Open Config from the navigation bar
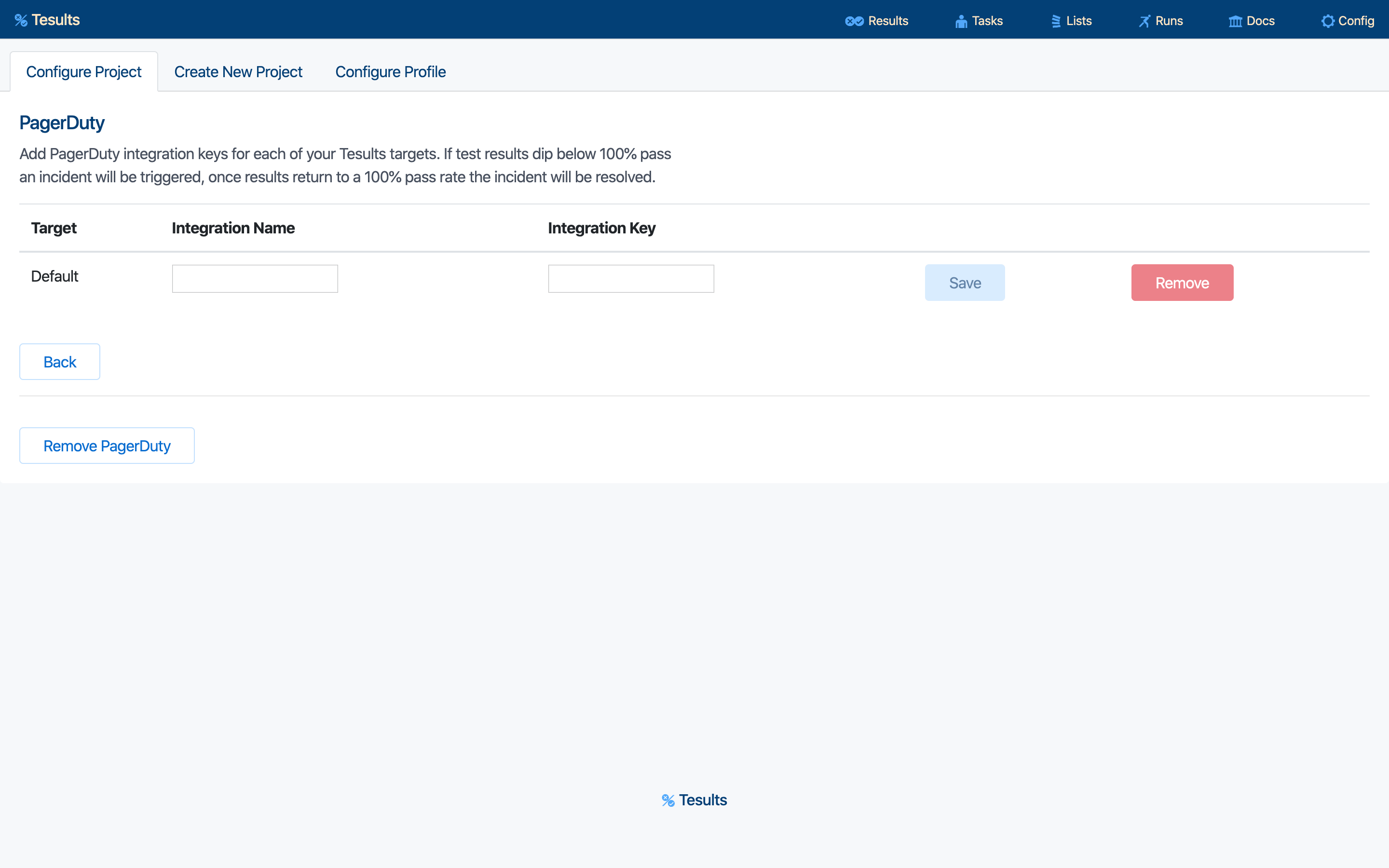The width and height of the screenshot is (1389, 868). click(1347, 21)
